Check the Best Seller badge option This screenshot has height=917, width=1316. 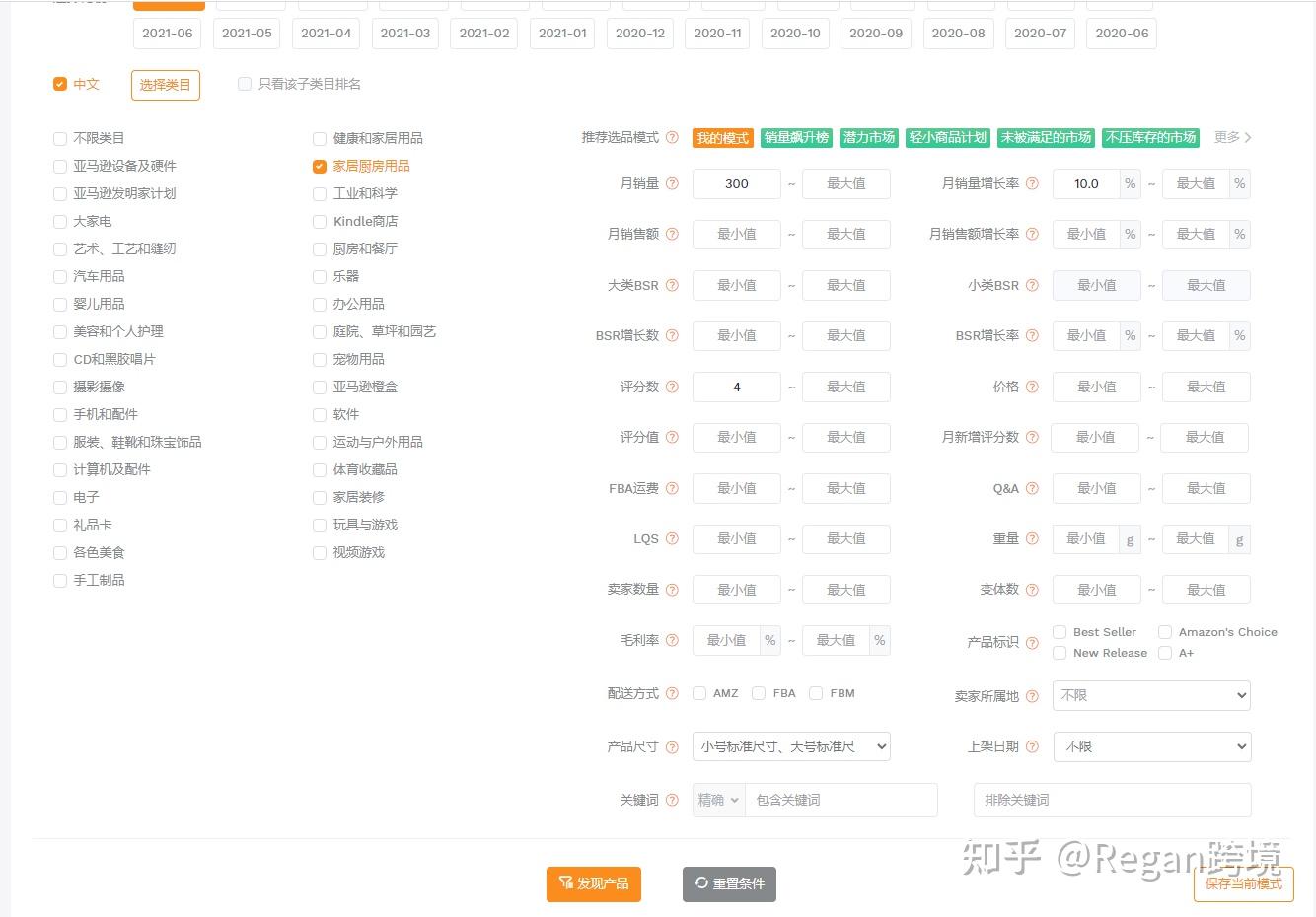click(x=1060, y=632)
